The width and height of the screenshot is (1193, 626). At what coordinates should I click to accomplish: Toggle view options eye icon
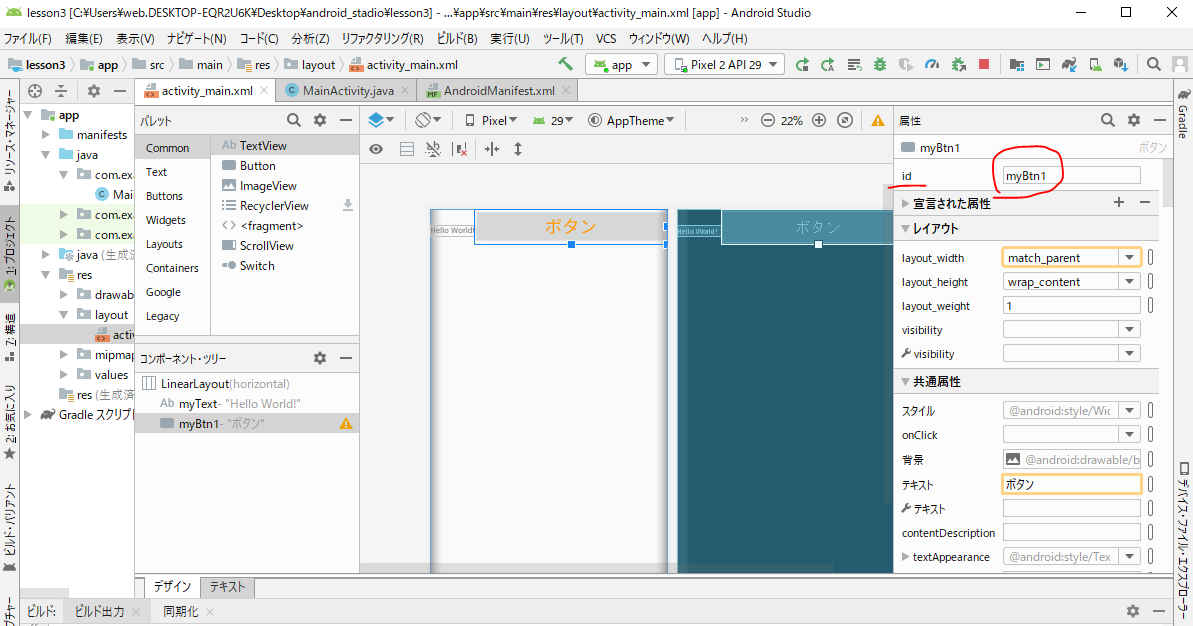pyautogui.click(x=376, y=149)
